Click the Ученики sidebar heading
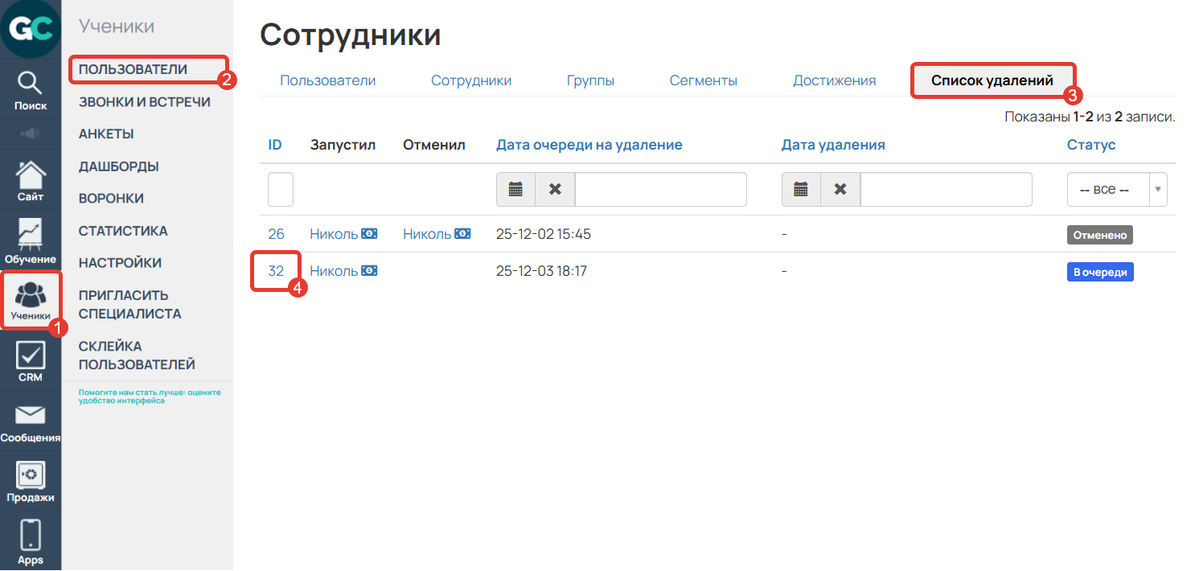 (116, 26)
